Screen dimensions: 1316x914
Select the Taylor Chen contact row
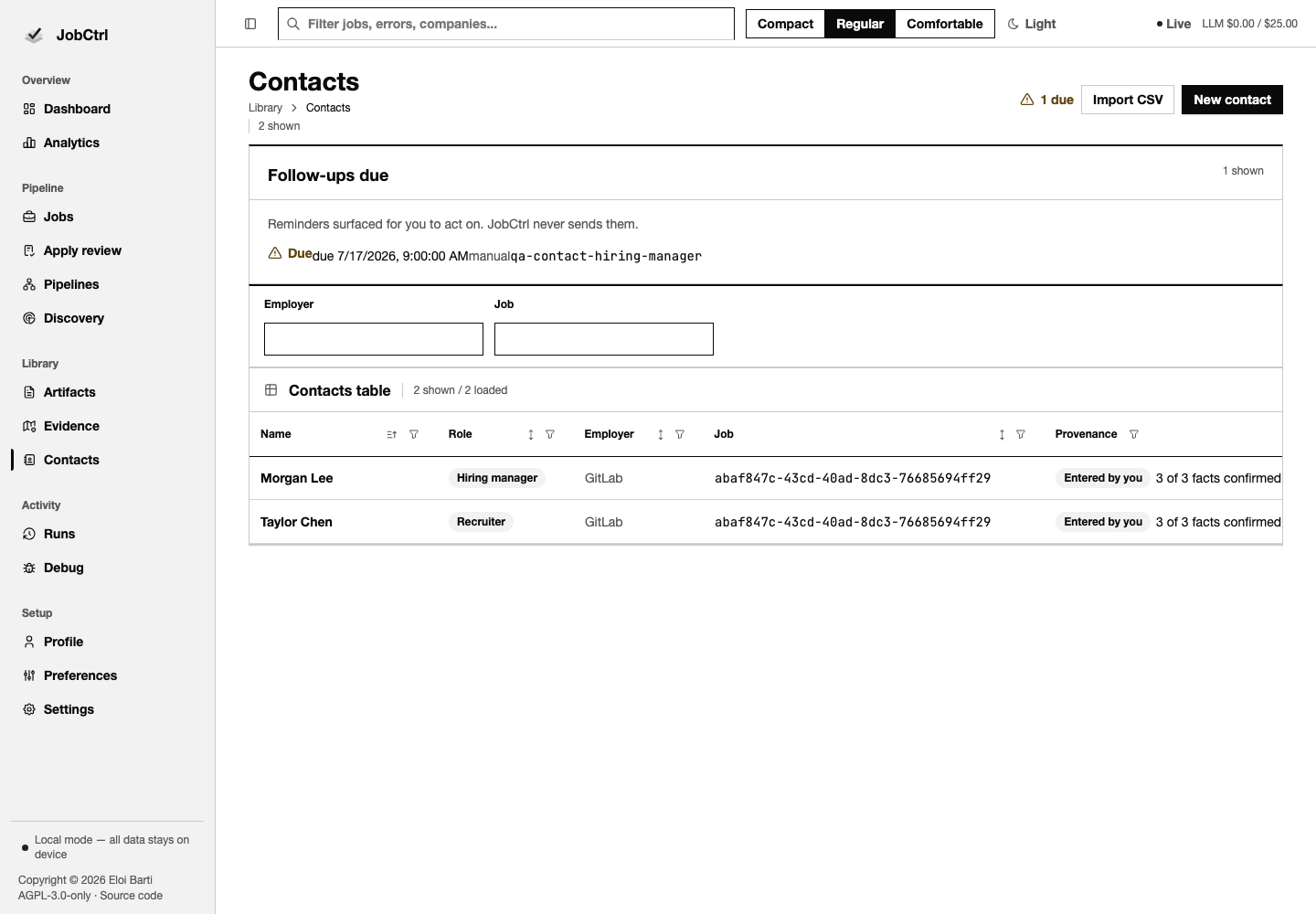click(766, 522)
